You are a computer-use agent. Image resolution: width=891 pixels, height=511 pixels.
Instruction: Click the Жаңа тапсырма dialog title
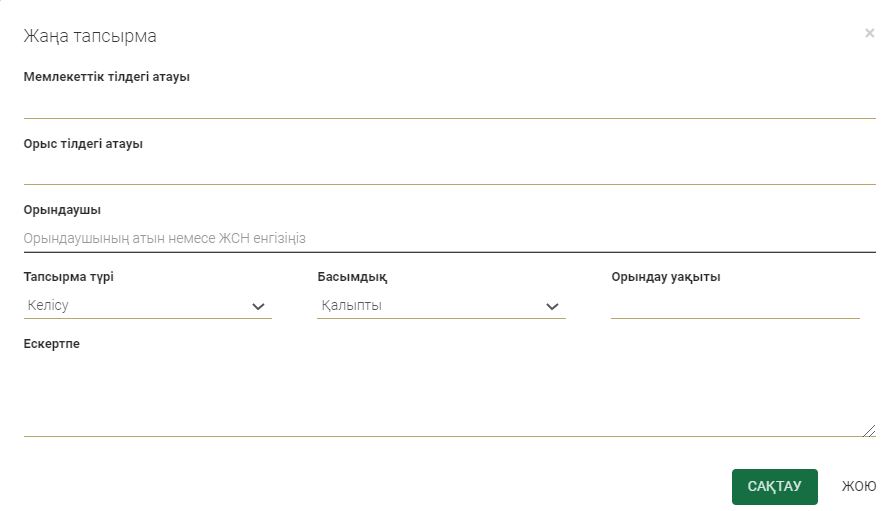click(90, 37)
